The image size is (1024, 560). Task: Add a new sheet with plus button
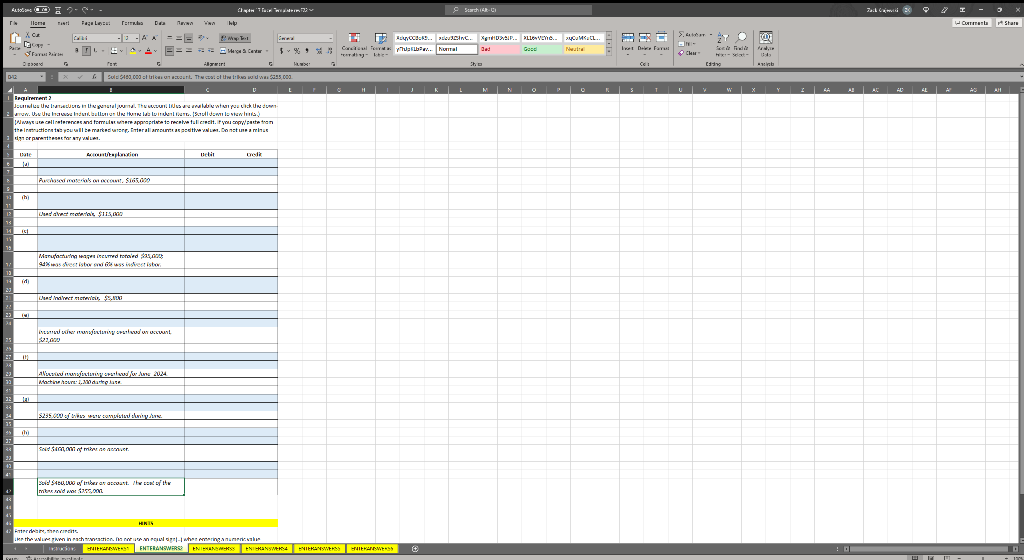click(415, 549)
